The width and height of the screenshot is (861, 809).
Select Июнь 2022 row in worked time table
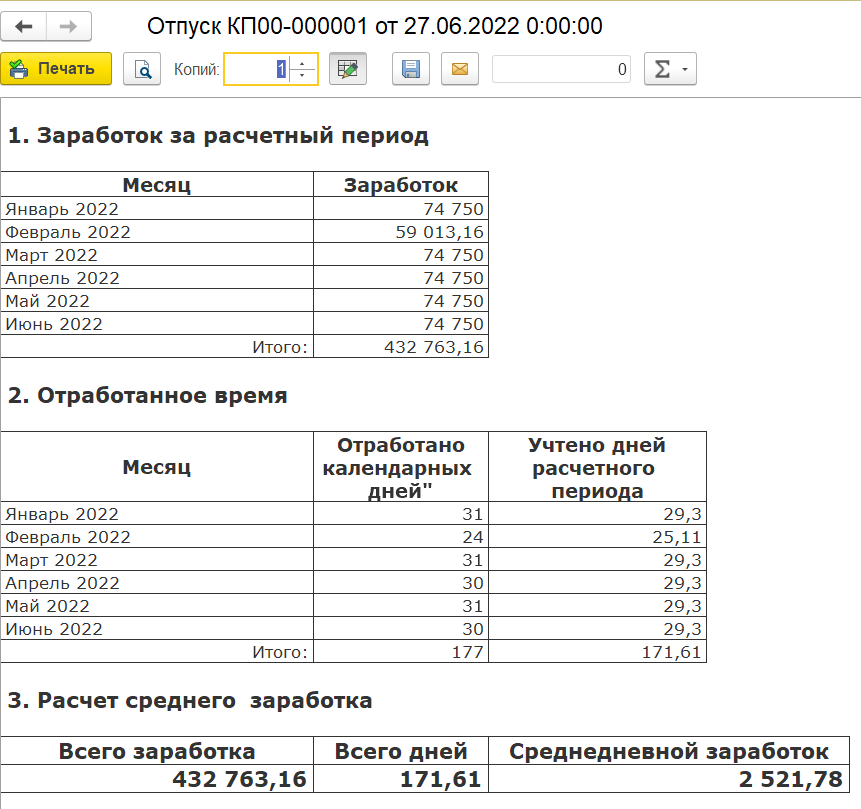click(x=157, y=628)
